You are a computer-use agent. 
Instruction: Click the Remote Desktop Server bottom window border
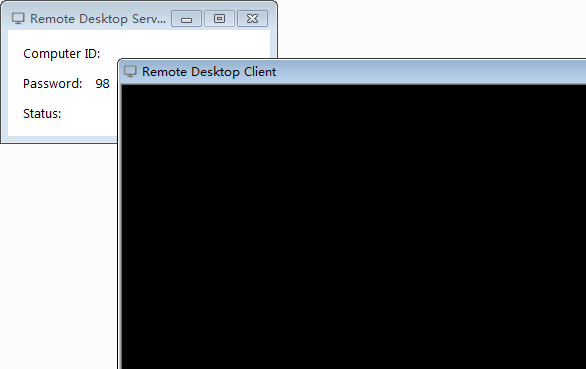coord(60,139)
